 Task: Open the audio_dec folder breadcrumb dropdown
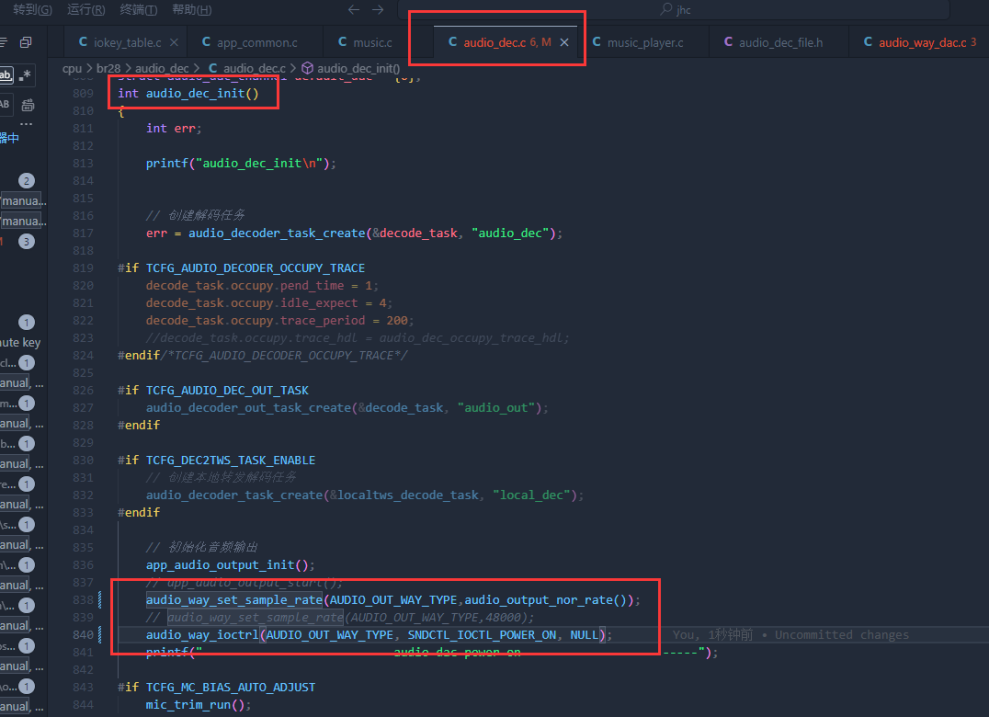162,68
